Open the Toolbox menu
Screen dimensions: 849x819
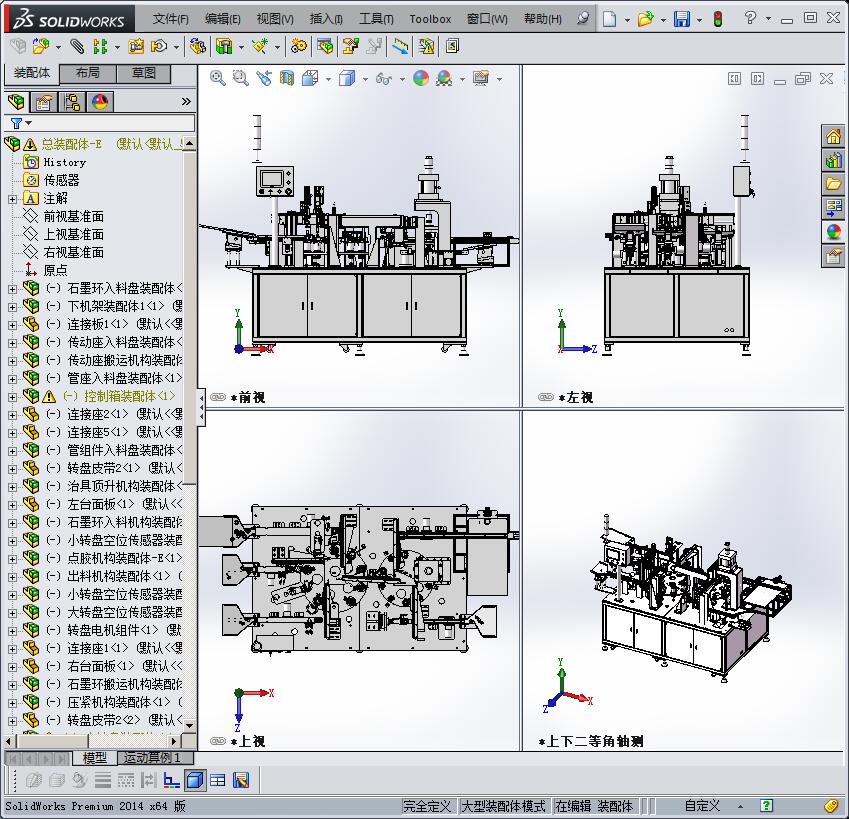coord(430,19)
